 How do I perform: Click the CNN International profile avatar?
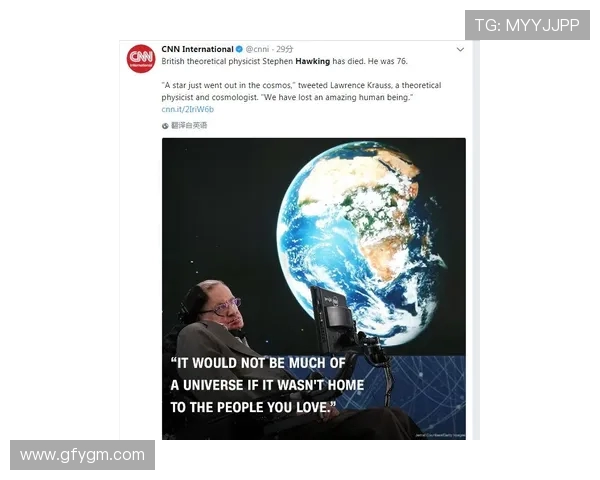[141, 58]
